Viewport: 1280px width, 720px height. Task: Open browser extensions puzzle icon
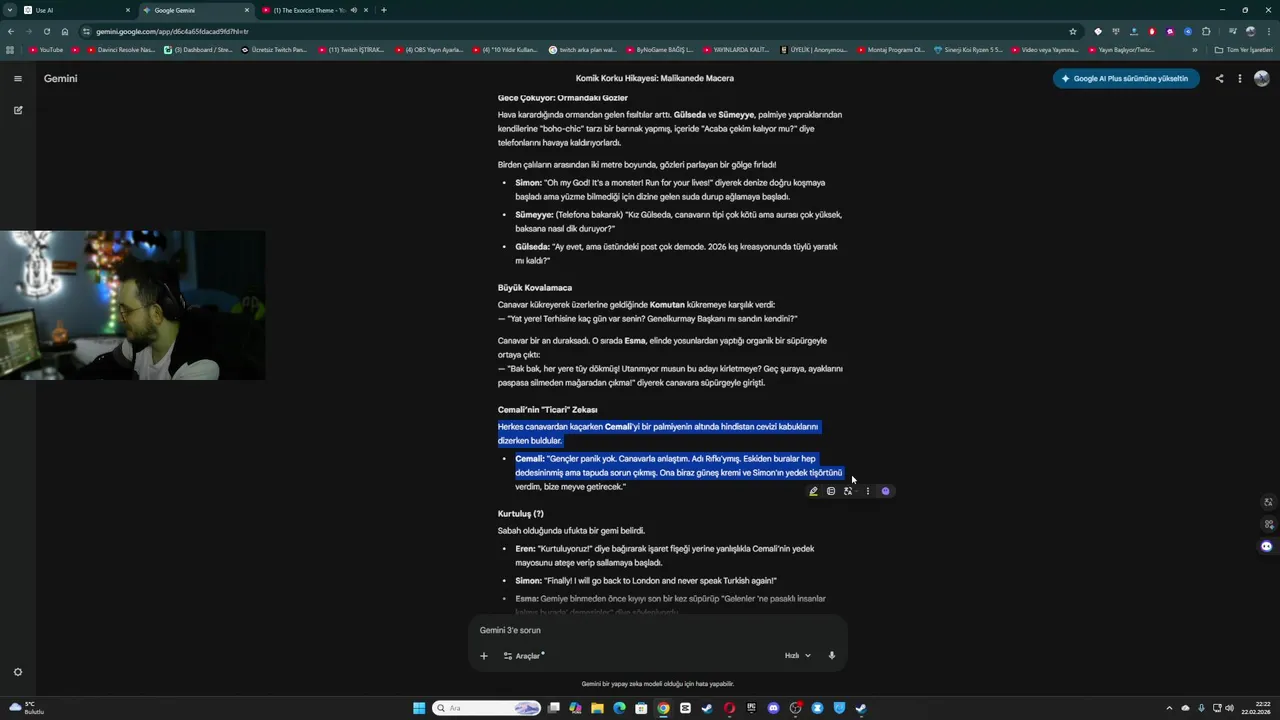coord(1206,31)
